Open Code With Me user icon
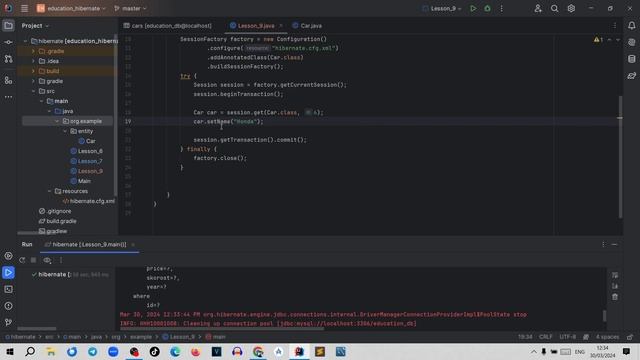 point(538,8)
